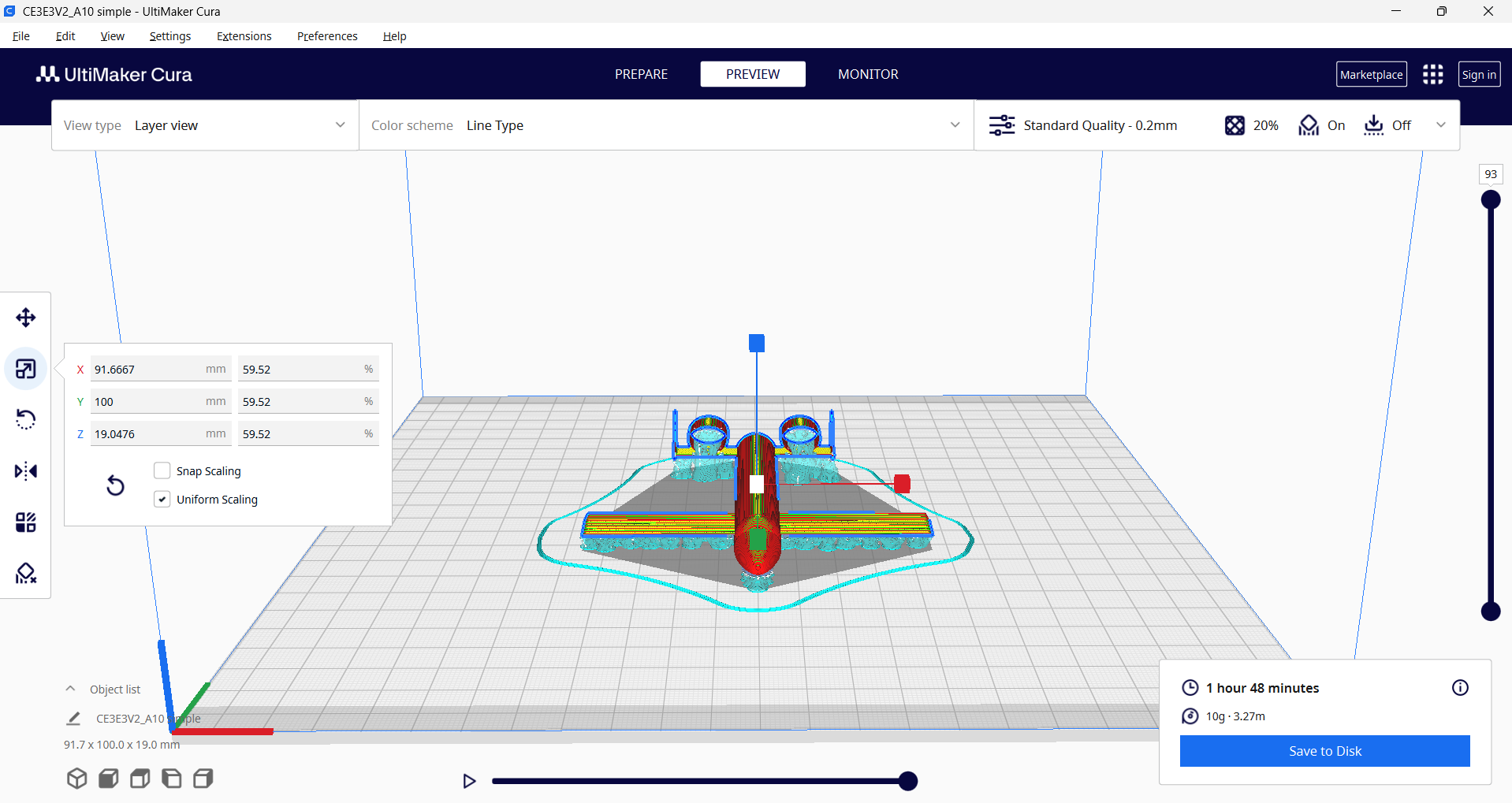This screenshot has height=803, width=1512.
Task: Click the blue Z-axis scale handle
Action: (x=757, y=343)
